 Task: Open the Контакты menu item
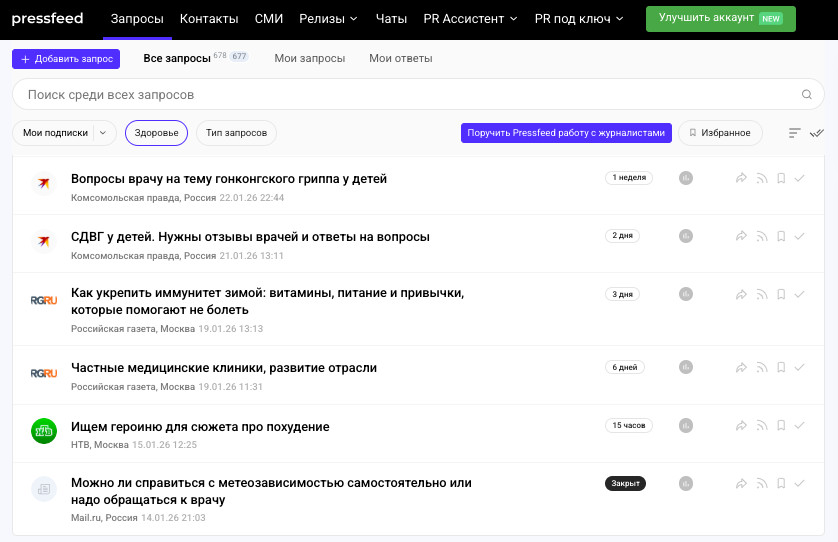click(x=209, y=19)
